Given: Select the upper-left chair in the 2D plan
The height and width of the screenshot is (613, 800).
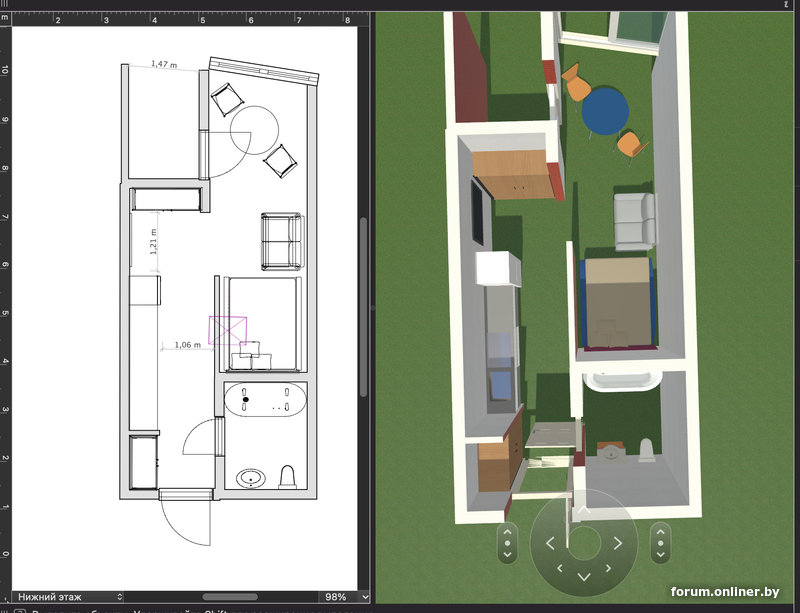Looking at the screenshot, I should pyautogui.click(x=227, y=99).
